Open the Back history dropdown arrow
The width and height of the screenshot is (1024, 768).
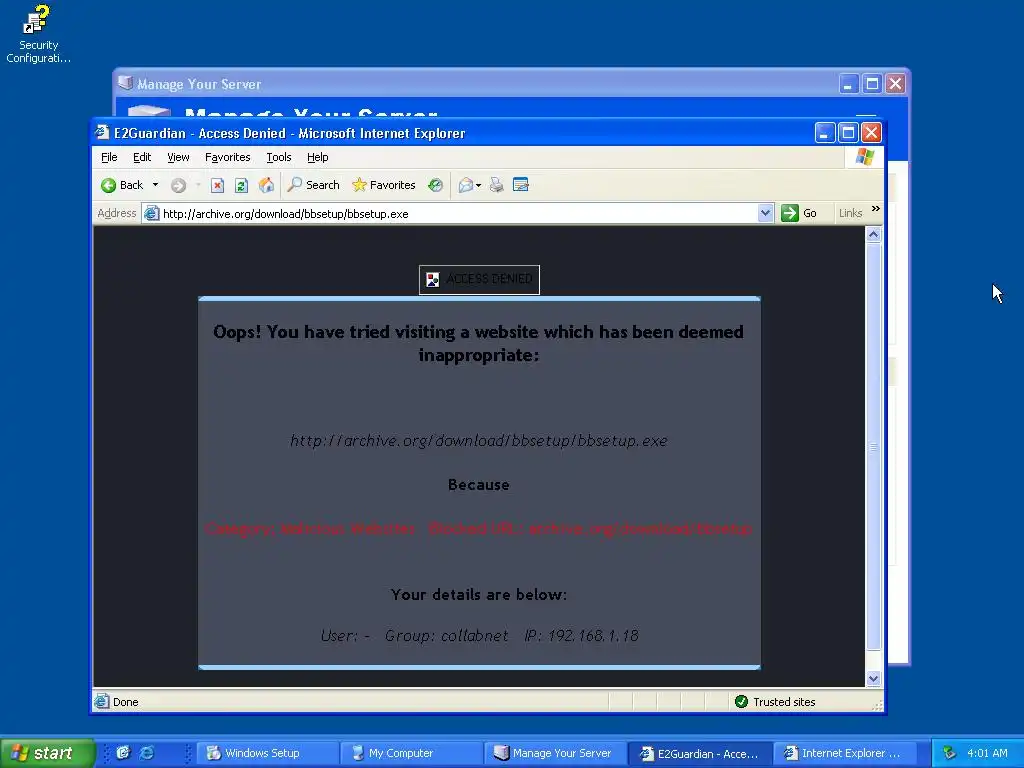[155, 185]
